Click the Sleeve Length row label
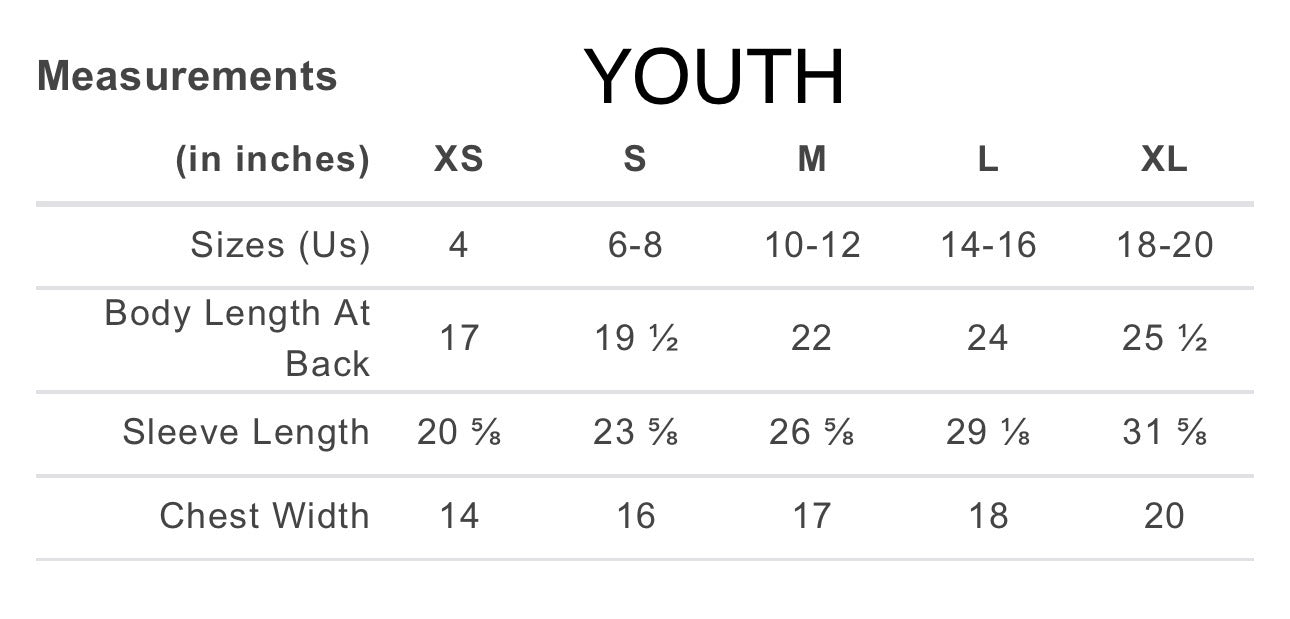The height and width of the screenshot is (619, 1290). [x=246, y=432]
